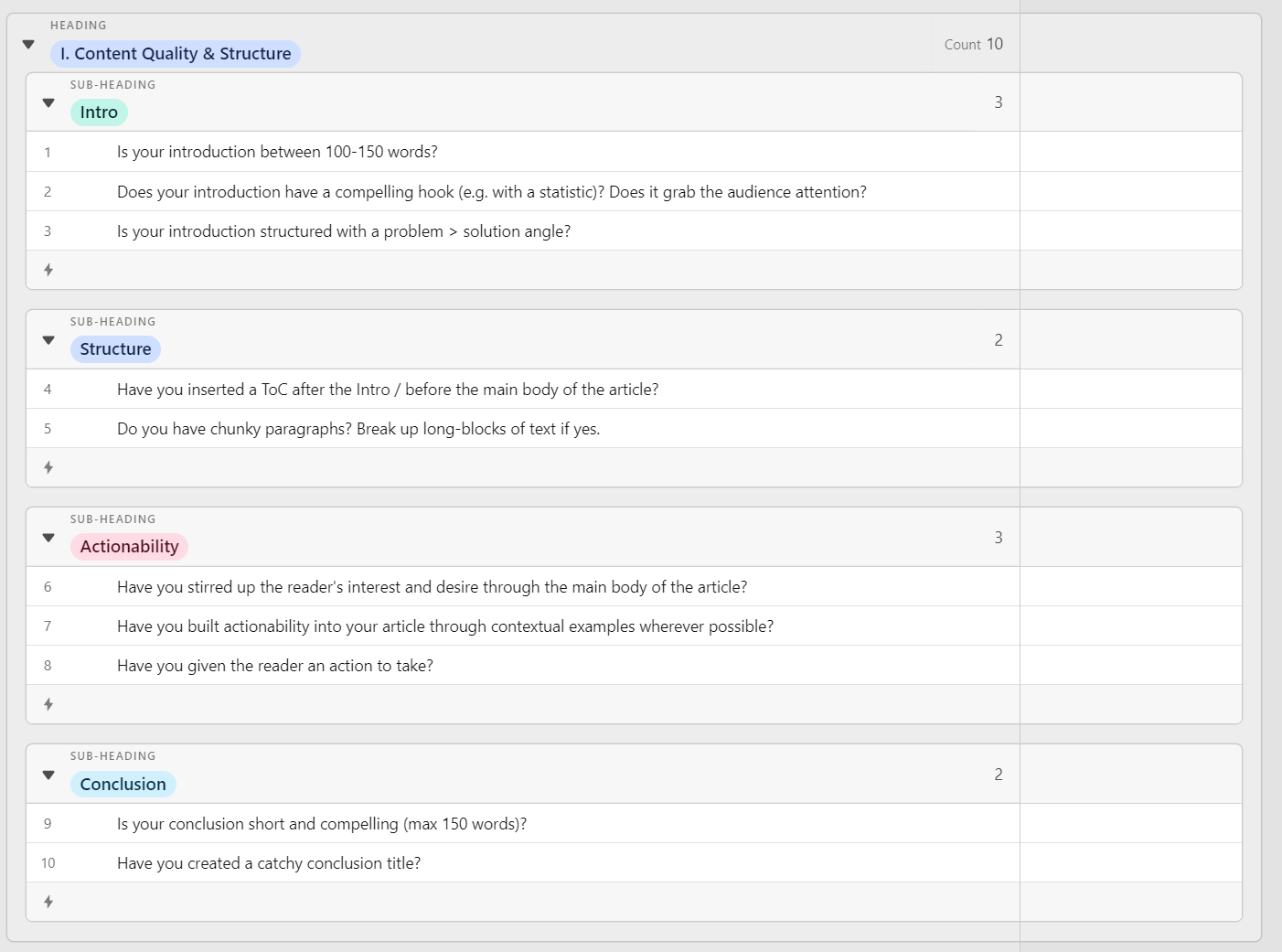Click the 'I. Content Quality & Structure' heading tag
Image resolution: width=1282 pixels, height=952 pixels.
coord(176,54)
